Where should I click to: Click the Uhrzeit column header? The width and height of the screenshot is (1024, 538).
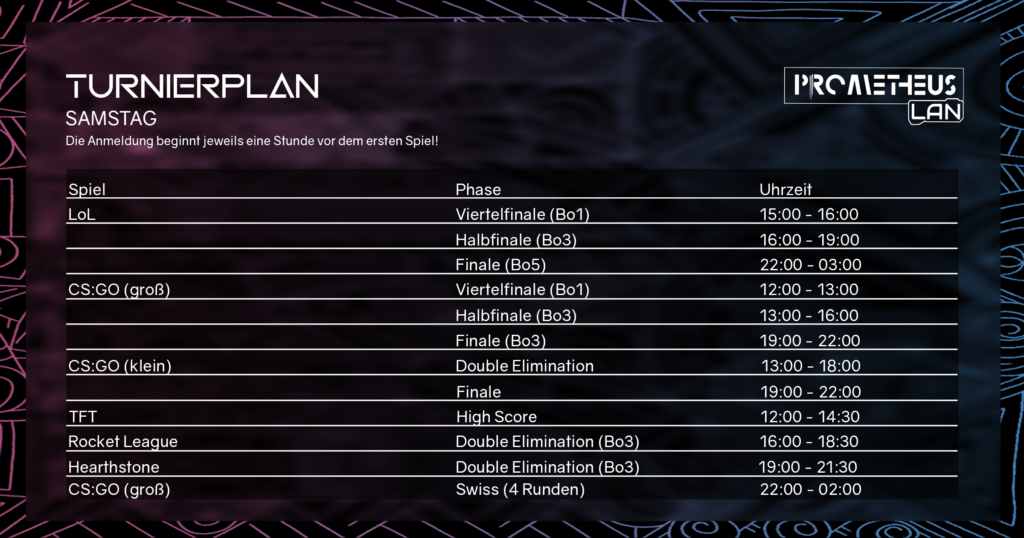pos(786,189)
